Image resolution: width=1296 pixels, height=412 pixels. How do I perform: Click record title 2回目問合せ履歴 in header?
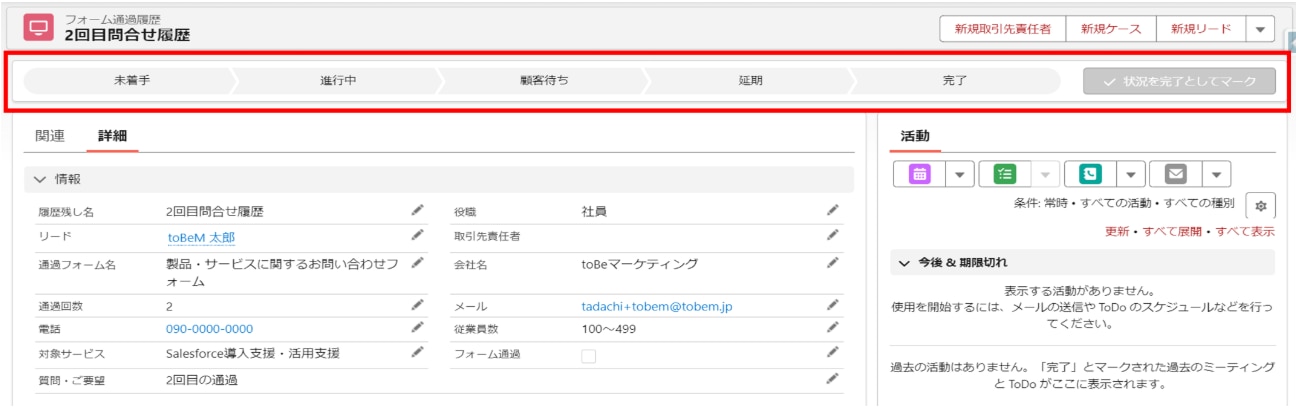127,35
